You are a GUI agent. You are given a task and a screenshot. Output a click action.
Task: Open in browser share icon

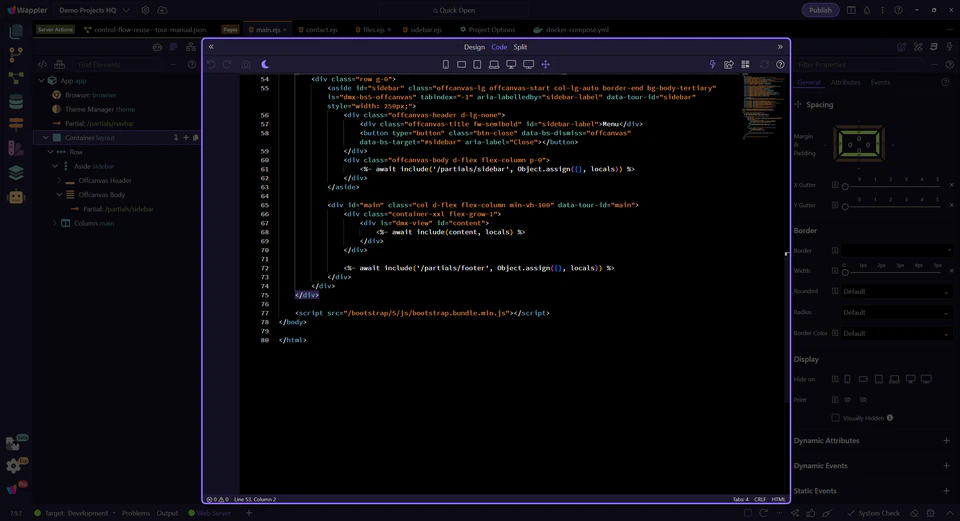[729, 64]
